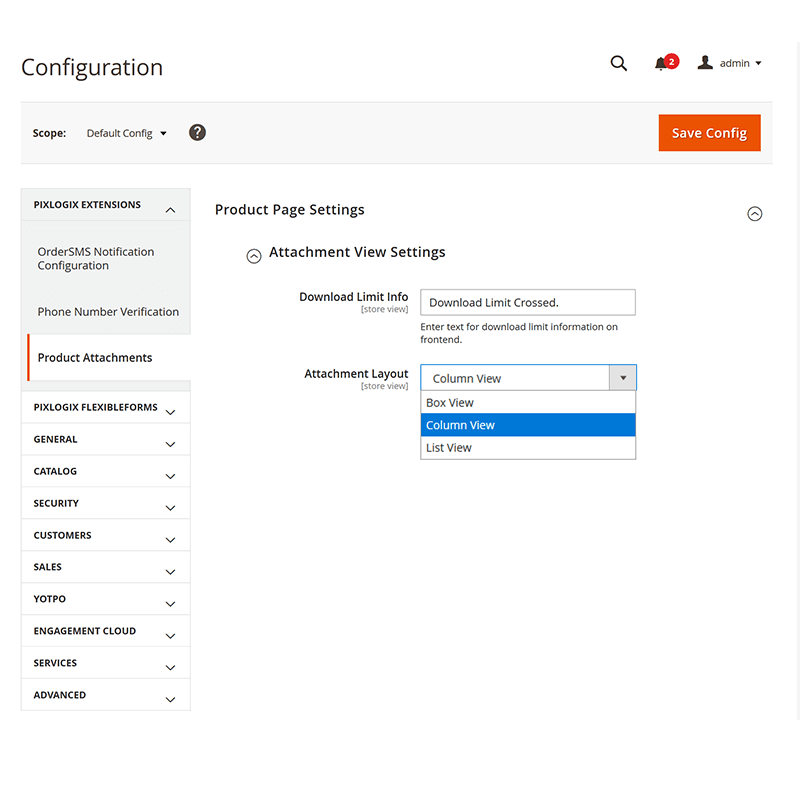Open Phone Number Verification settings

pyautogui.click(x=108, y=311)
